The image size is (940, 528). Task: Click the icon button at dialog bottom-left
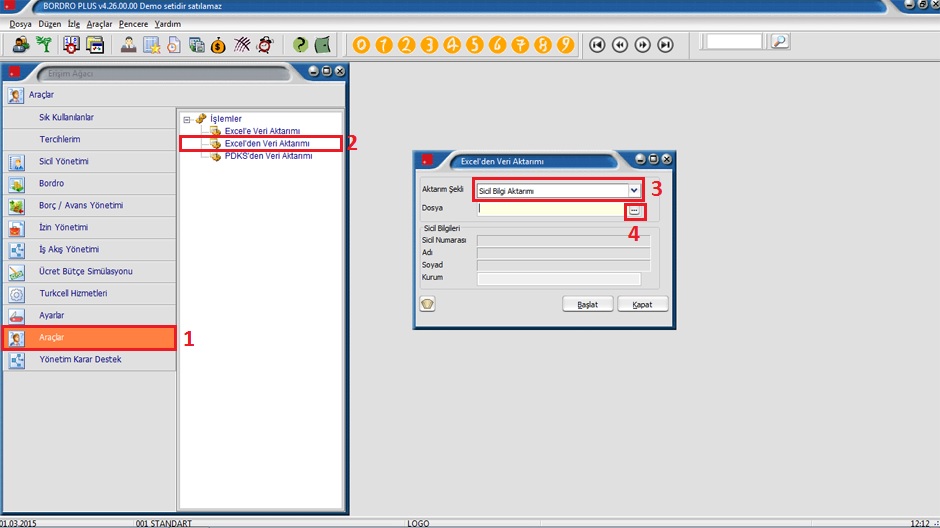(x=427, y=304)
